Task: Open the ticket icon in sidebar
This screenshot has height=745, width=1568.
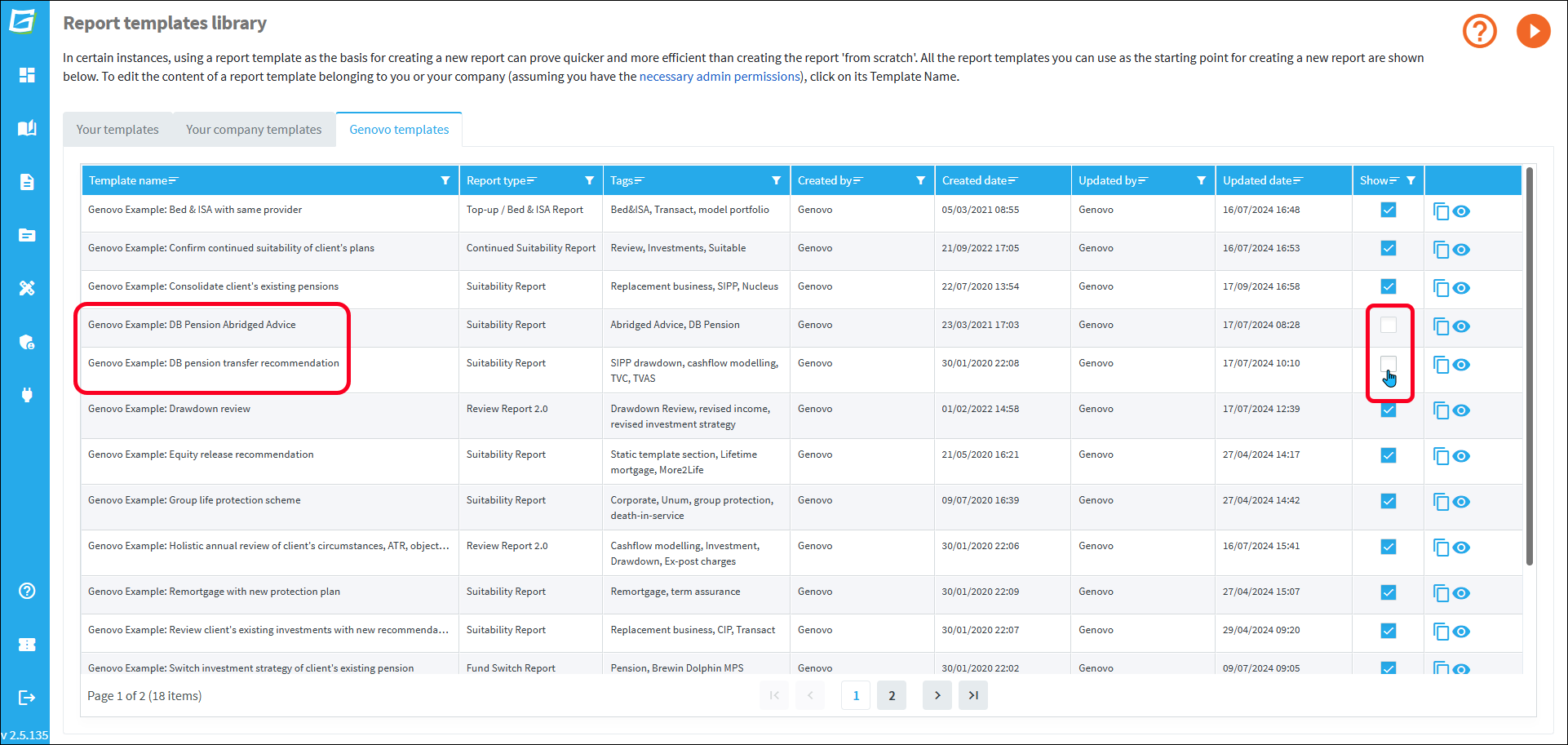Action: coord(27,645)
